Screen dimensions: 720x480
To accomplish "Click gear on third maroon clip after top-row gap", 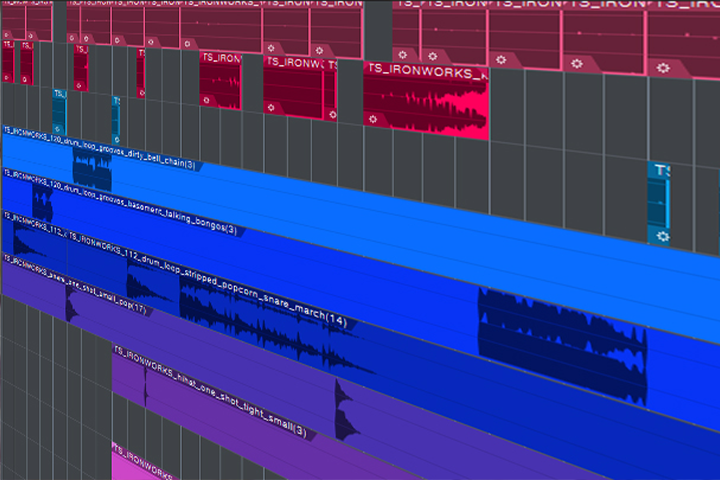I will click(x=501, y=60).
